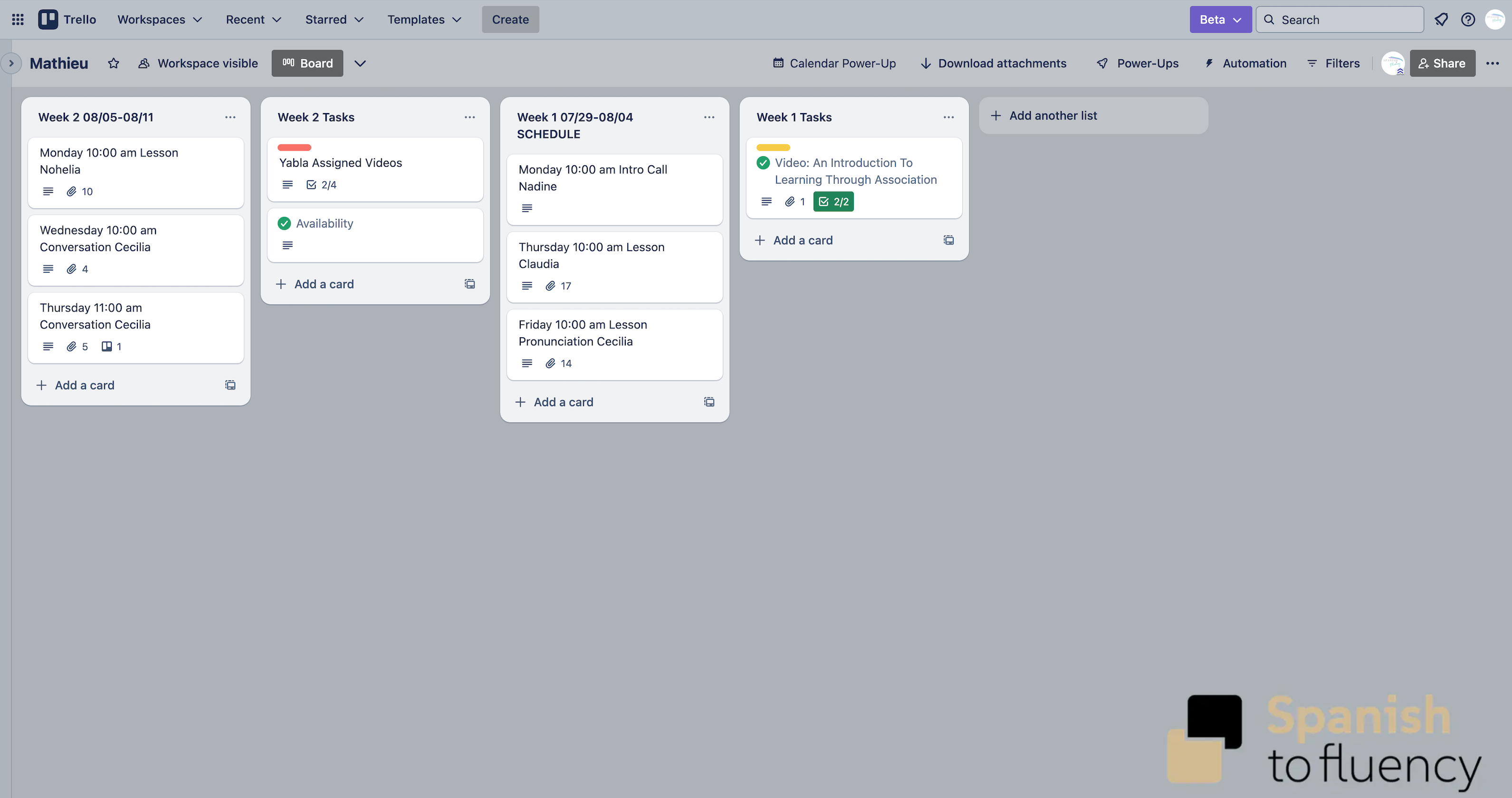Viewport: 1512px width, 798px height.
Task: Open the notifications icon in top bar
Action: 1441,19
